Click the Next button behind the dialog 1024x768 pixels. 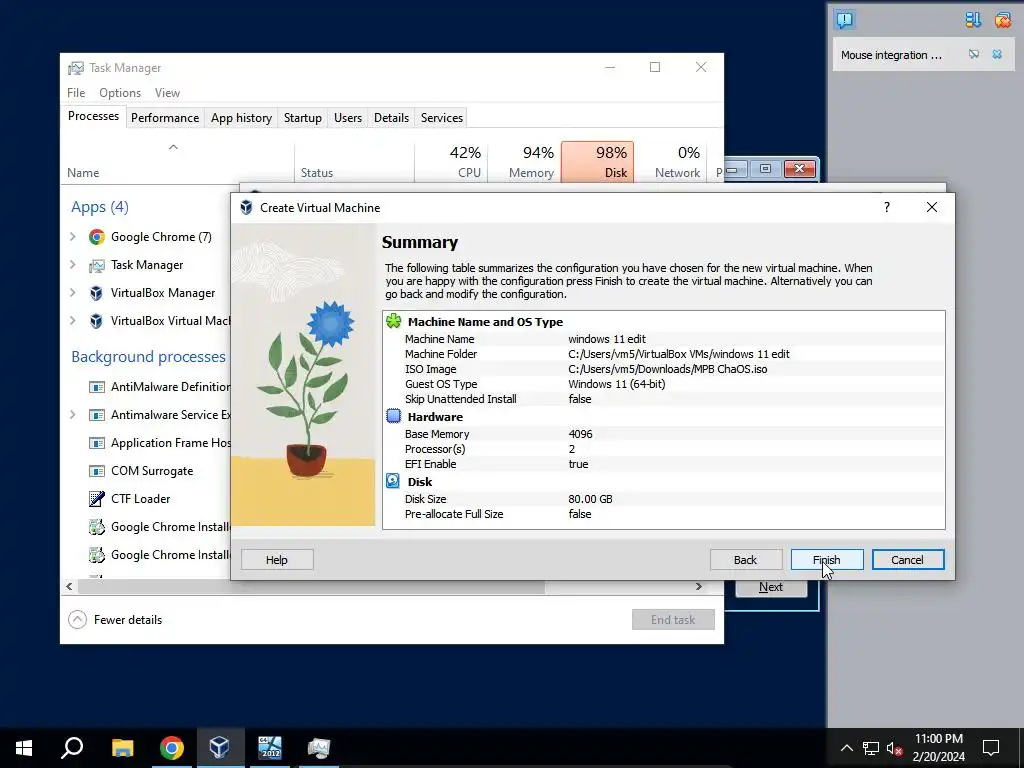click(771, 587)
